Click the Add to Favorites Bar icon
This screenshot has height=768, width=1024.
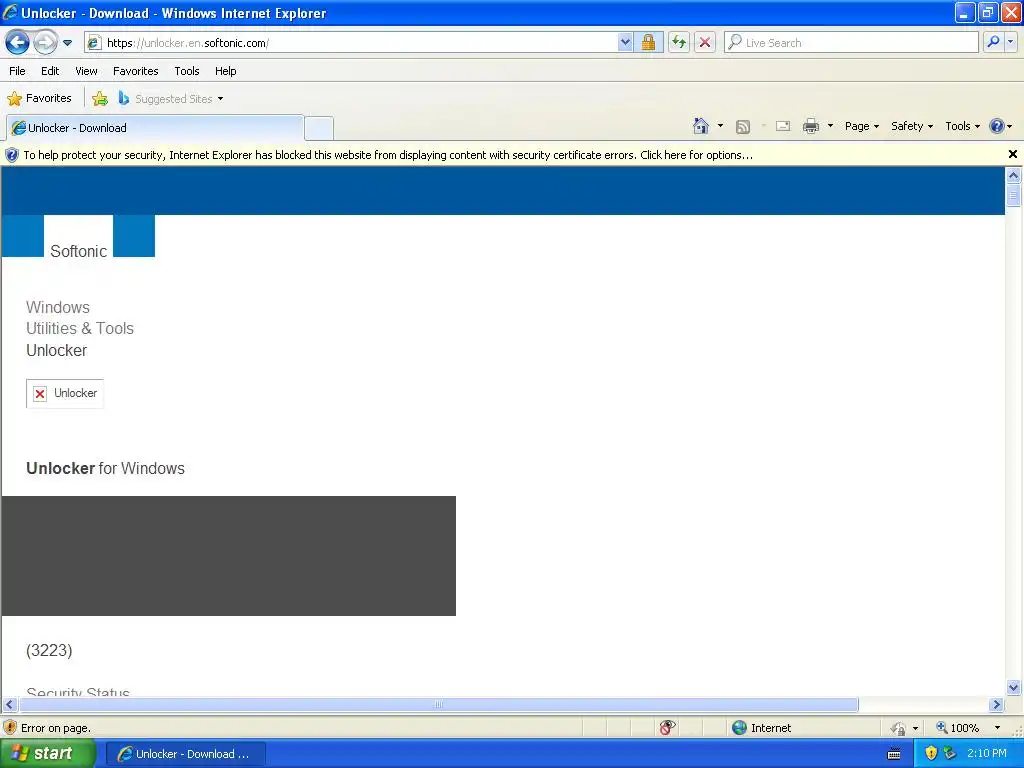coord(100,99)
